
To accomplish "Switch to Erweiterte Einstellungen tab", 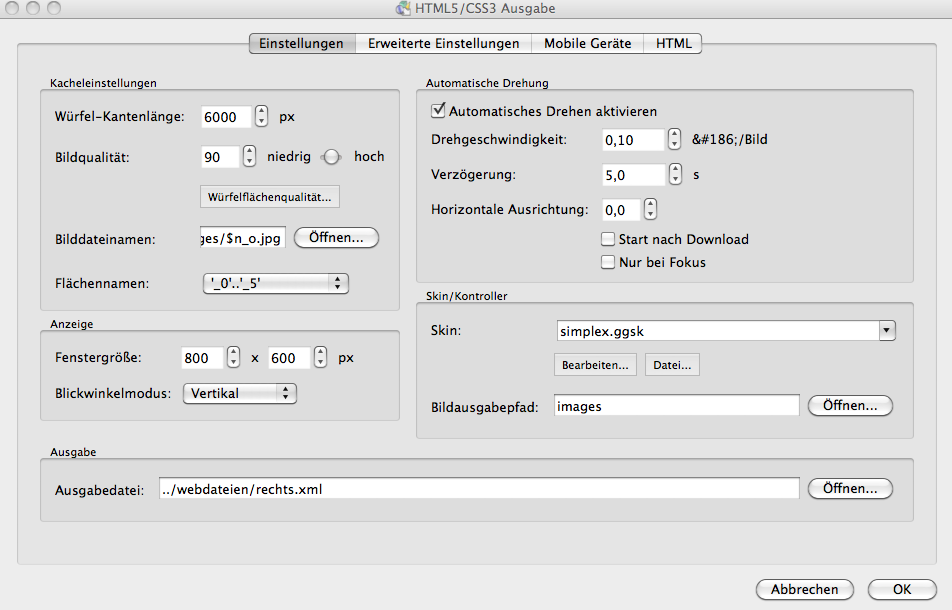I will pyautogui.click(x=443, y=43).
